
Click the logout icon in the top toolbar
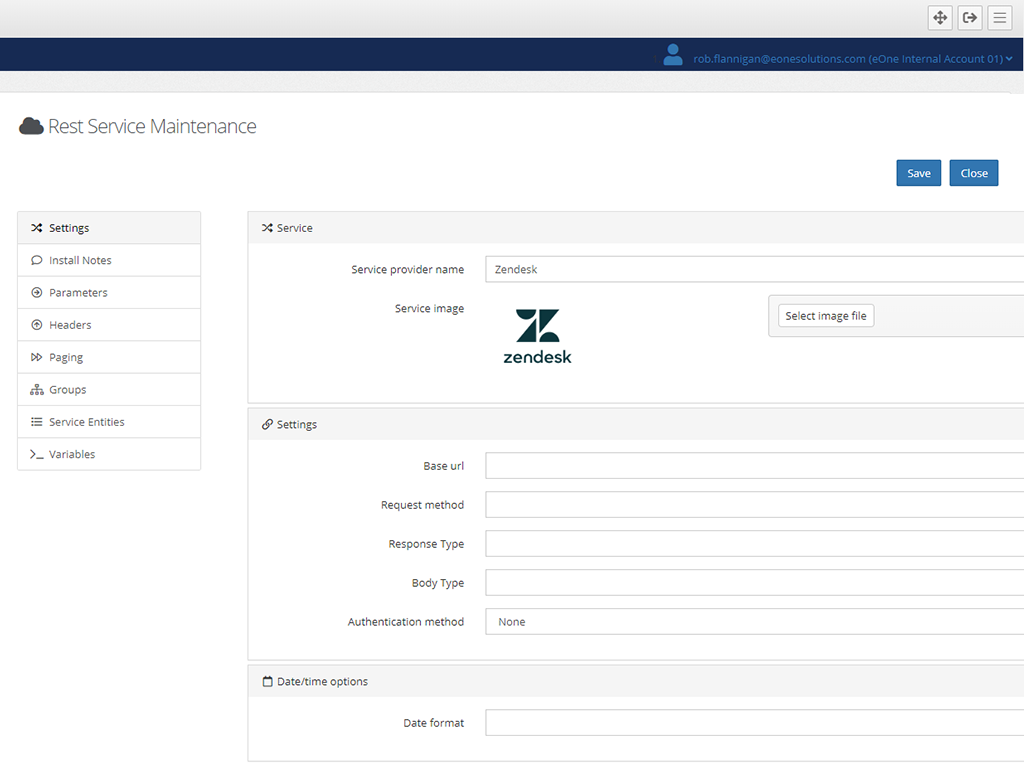(x=969, y=17)
